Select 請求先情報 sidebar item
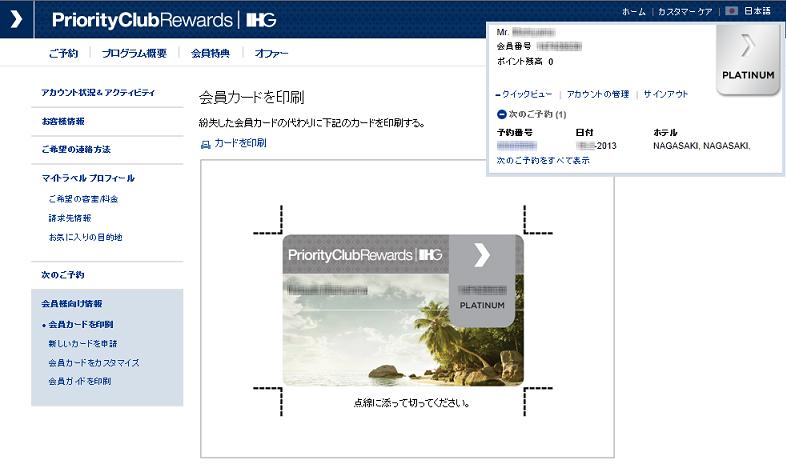The height and width of the screenshot is (464, 786). (x=70, y=218)
